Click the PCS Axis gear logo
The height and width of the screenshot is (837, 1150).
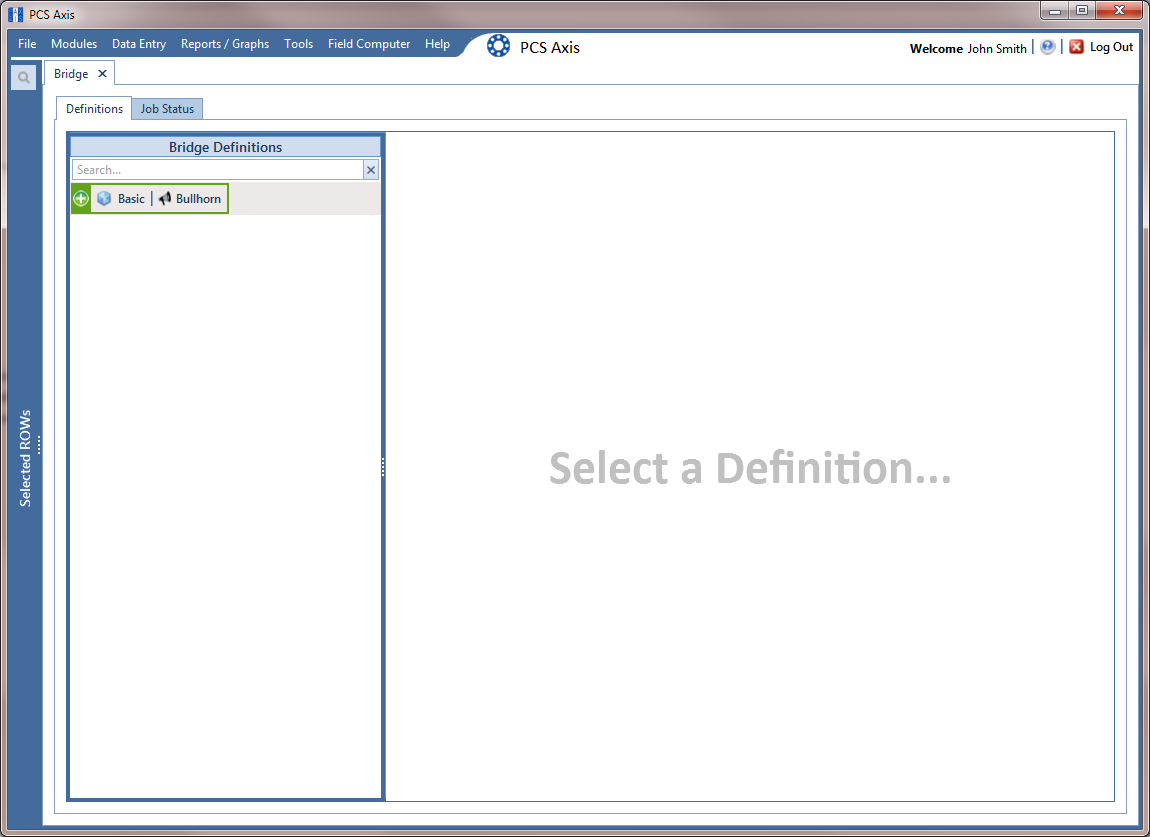[x=498, y=46]
